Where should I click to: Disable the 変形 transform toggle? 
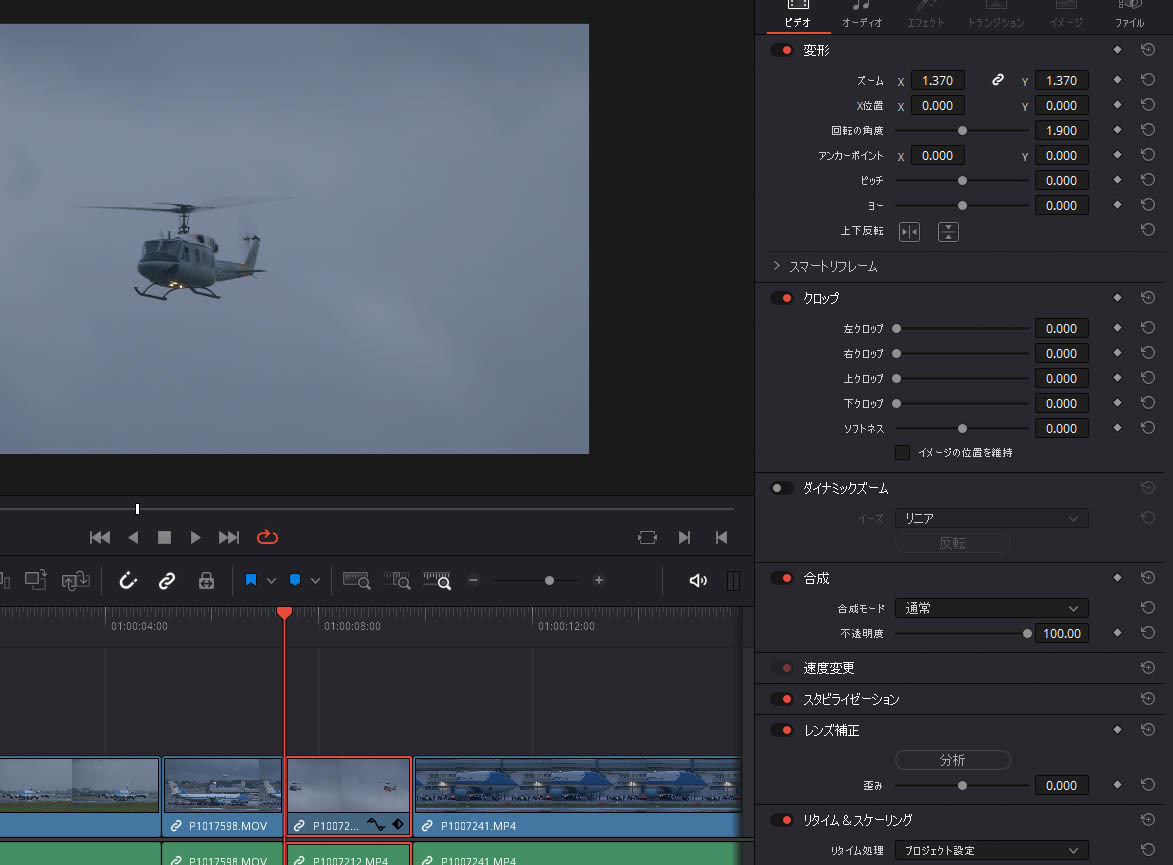(x=782, y=50)
